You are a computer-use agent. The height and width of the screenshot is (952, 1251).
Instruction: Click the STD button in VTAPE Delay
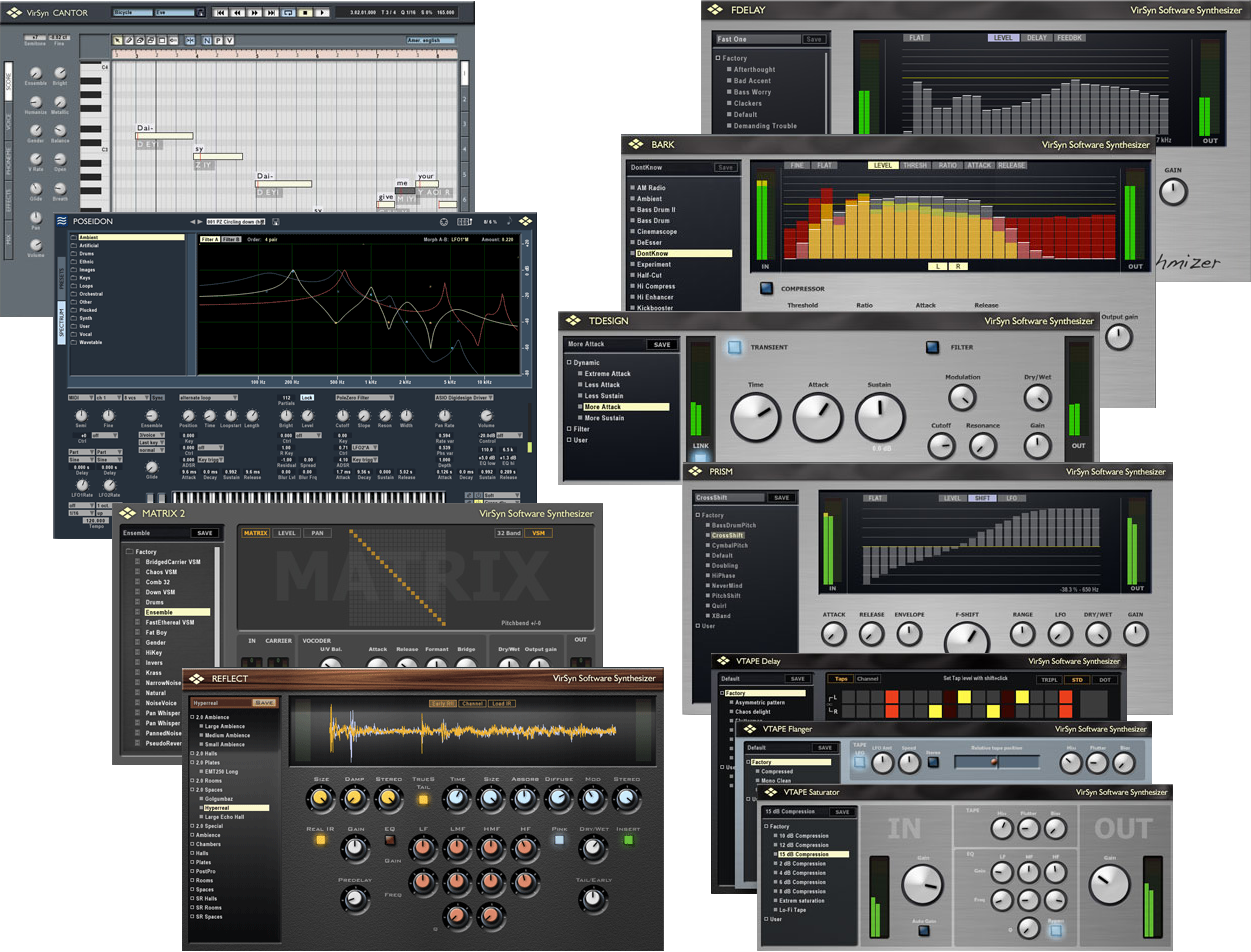point(1077,680)
